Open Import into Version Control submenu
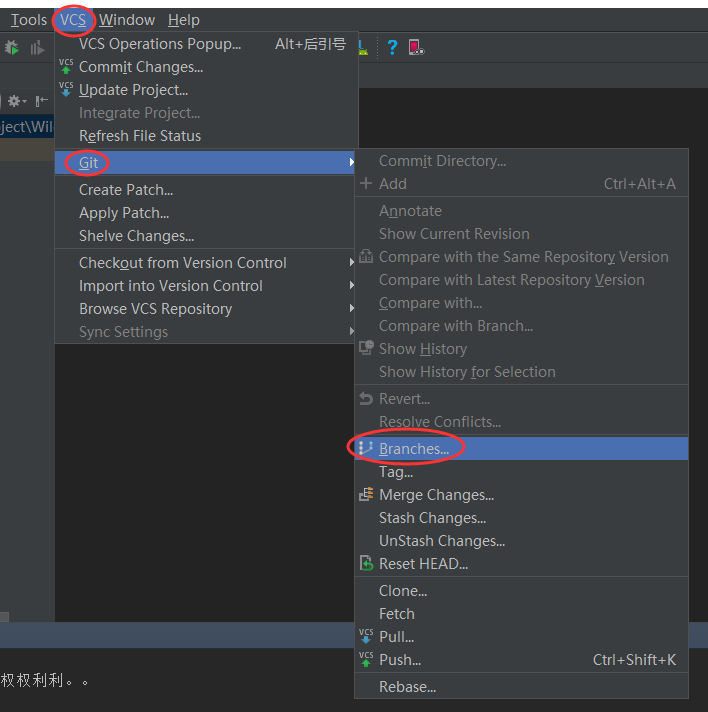The width and height of the screenshot is (708, 712). pos(204,286)
